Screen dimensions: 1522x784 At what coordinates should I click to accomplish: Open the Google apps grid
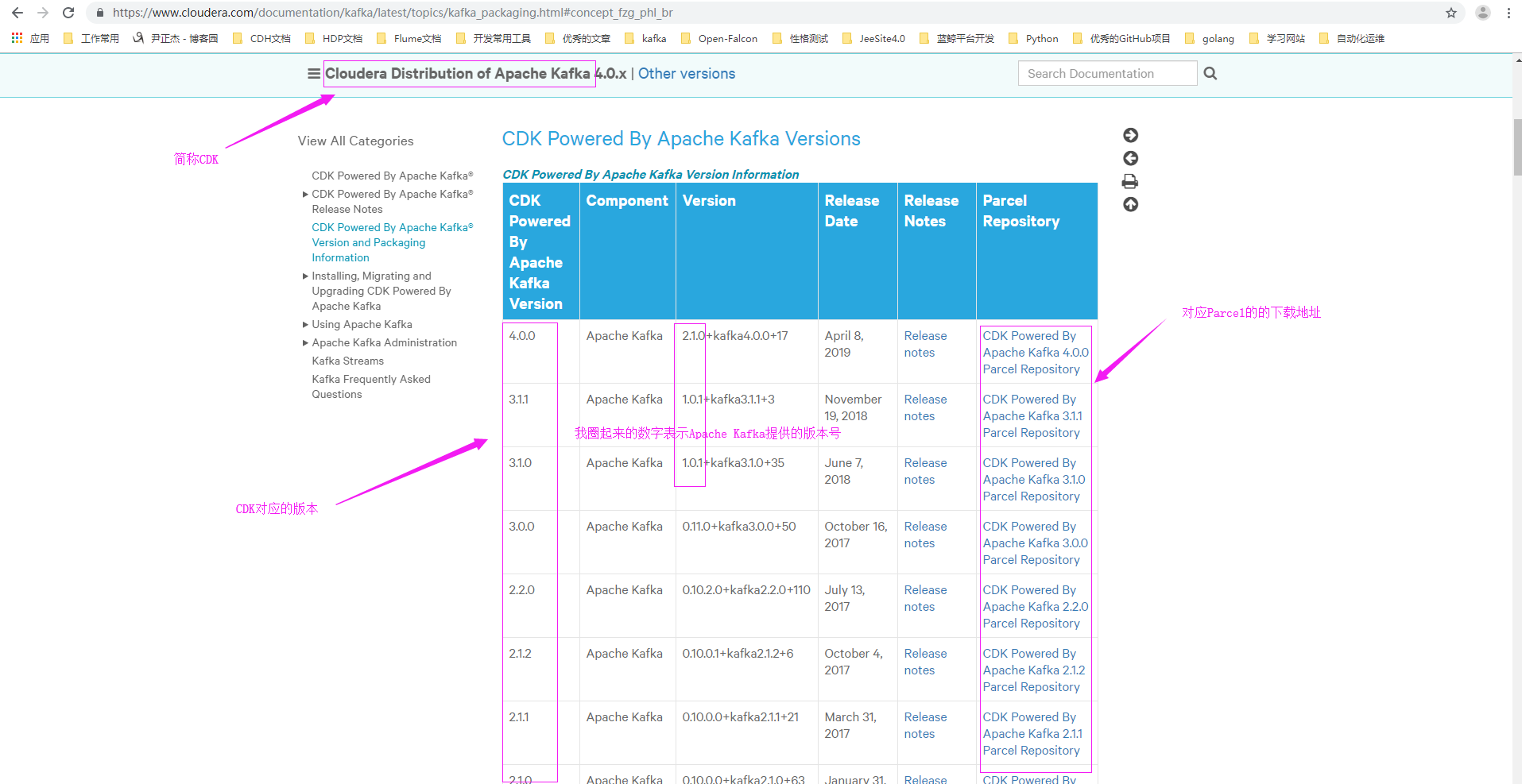16,38
